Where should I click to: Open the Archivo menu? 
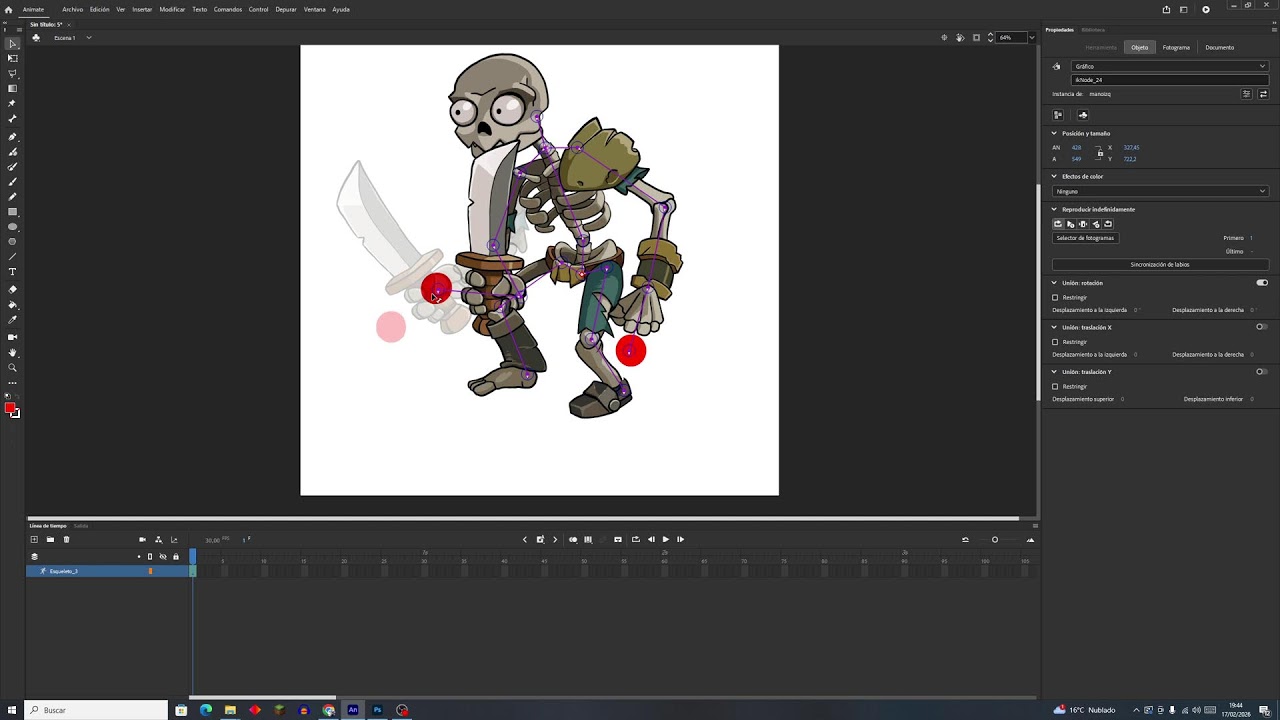pyautogui.click(x=72, y=9)
